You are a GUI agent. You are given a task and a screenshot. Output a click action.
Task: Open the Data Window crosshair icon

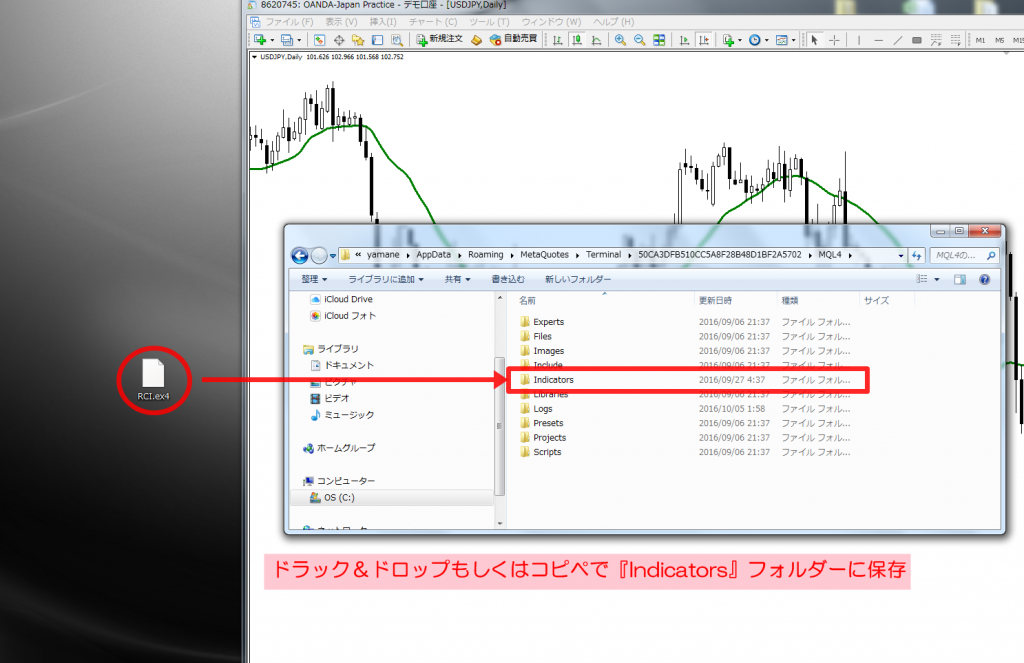point(339,40)
